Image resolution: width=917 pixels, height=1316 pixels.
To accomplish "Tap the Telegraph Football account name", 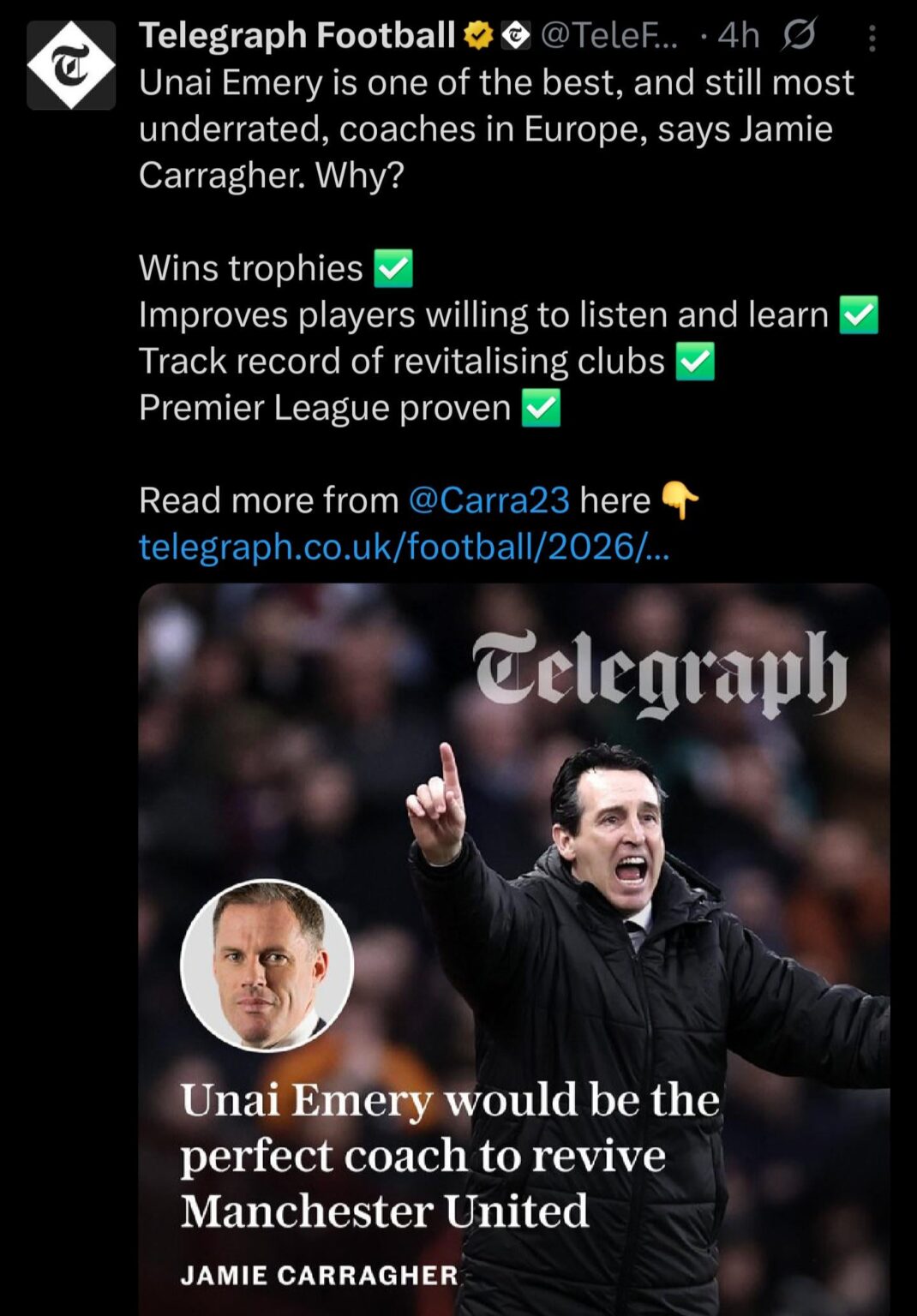I will pyautogui.click(x=297, y=36).
